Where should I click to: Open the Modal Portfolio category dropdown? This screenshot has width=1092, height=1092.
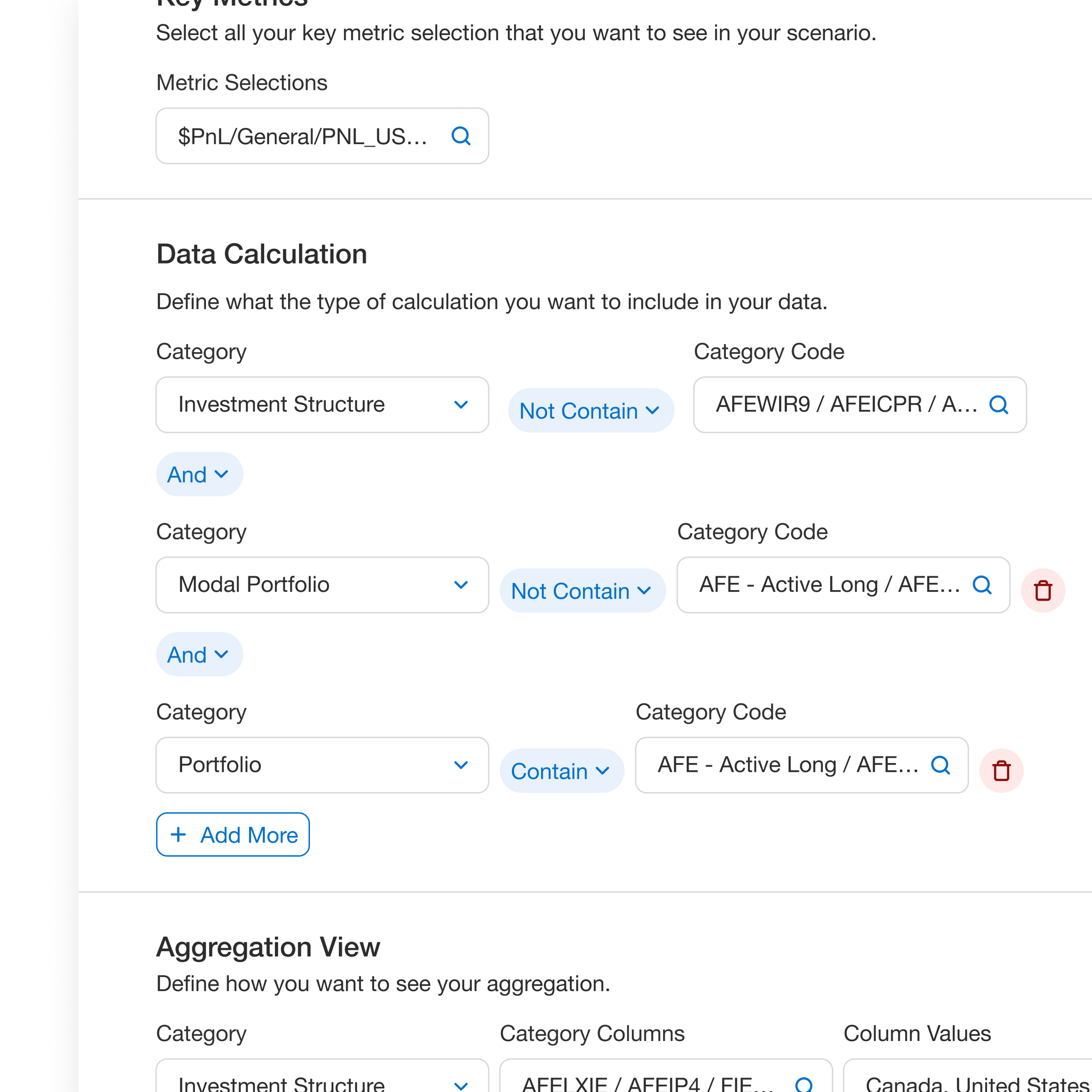pyautogui.click(x=322, y=585)
